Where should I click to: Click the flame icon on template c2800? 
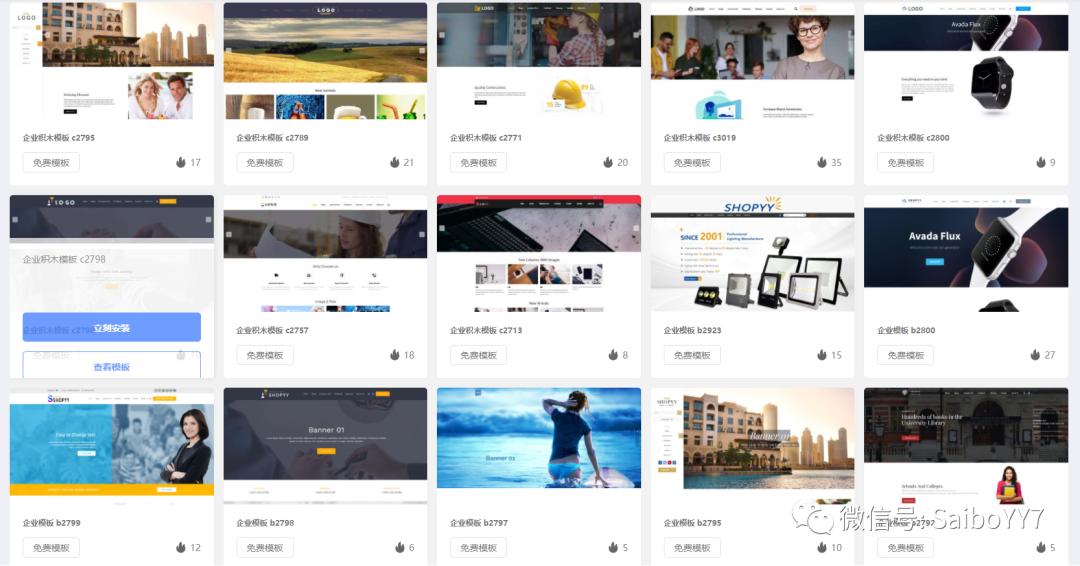(1040, 162)
